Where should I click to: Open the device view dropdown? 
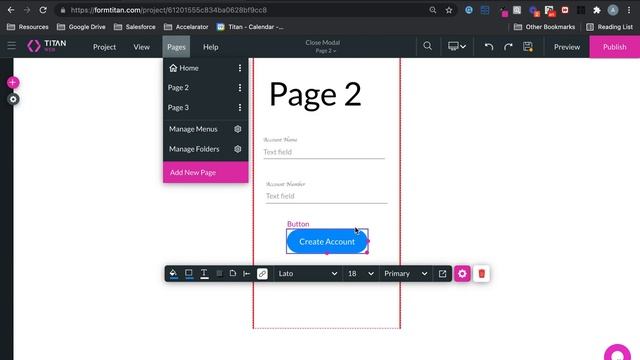pos(457,47)
